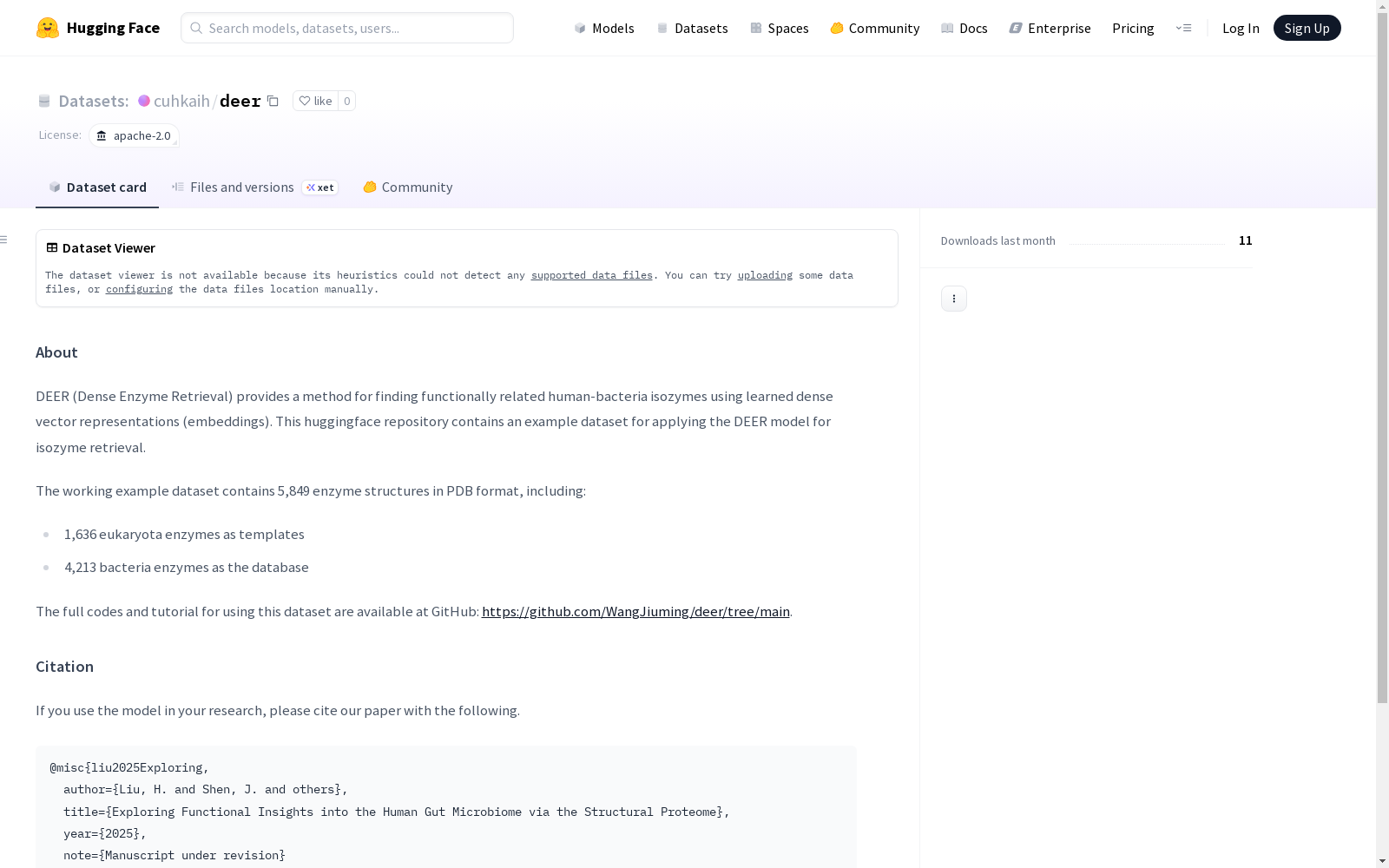This screenshot has height=868, width=1389.
Task: Open the Spaces navigation item
Action: 780,28
